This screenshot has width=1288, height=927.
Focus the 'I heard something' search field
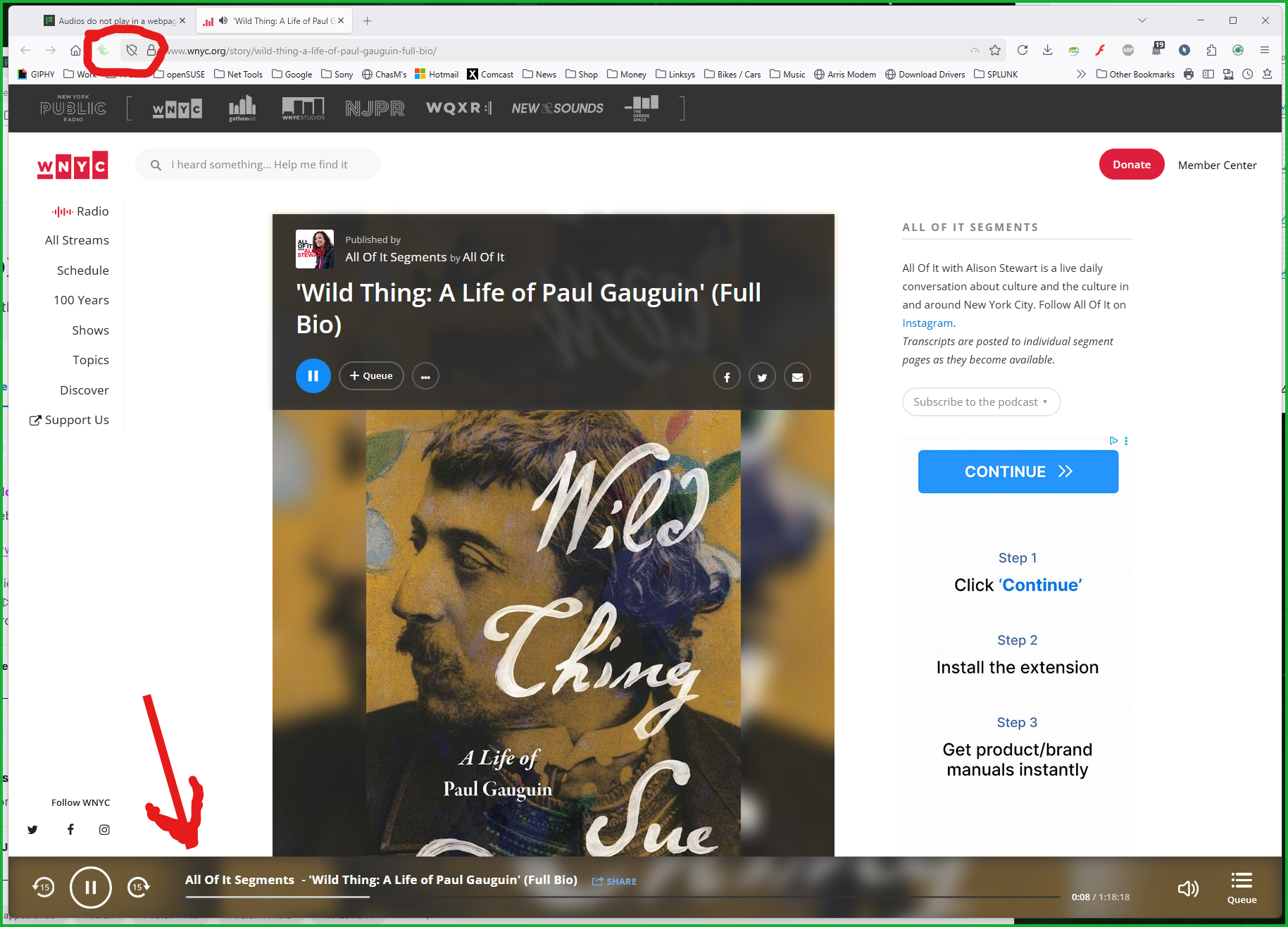coord(258,165)
